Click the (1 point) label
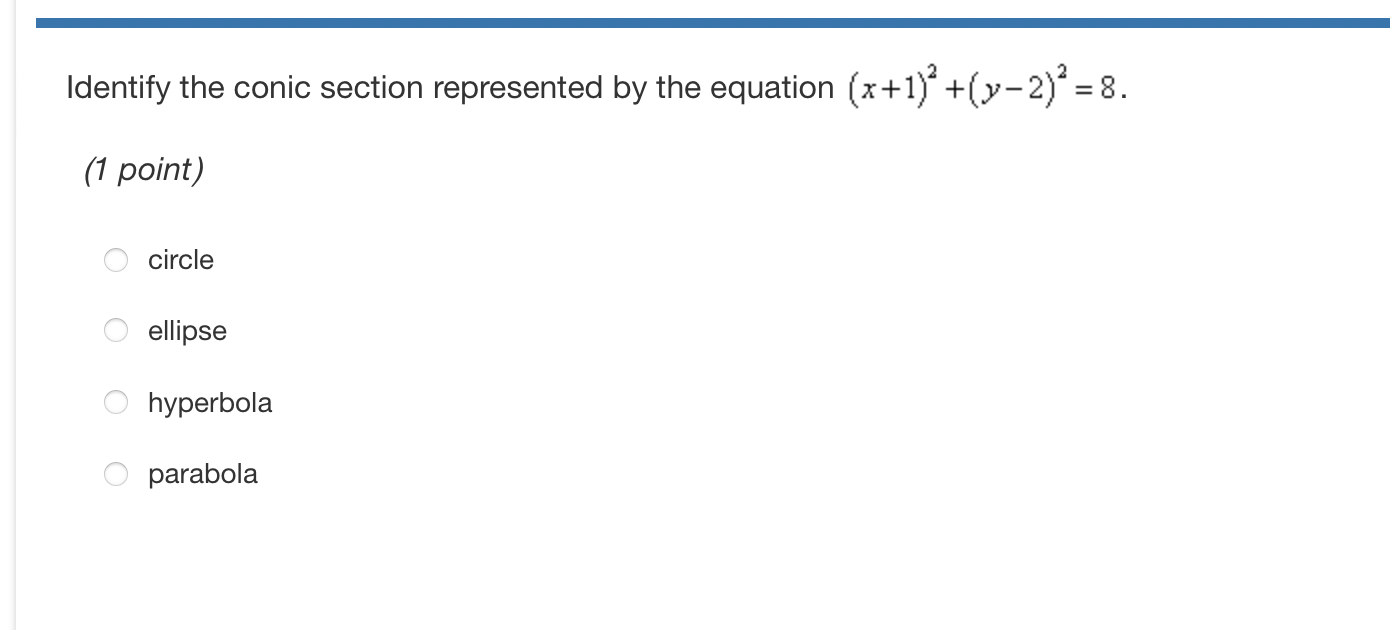The image size is (1390, 630). 144,169
